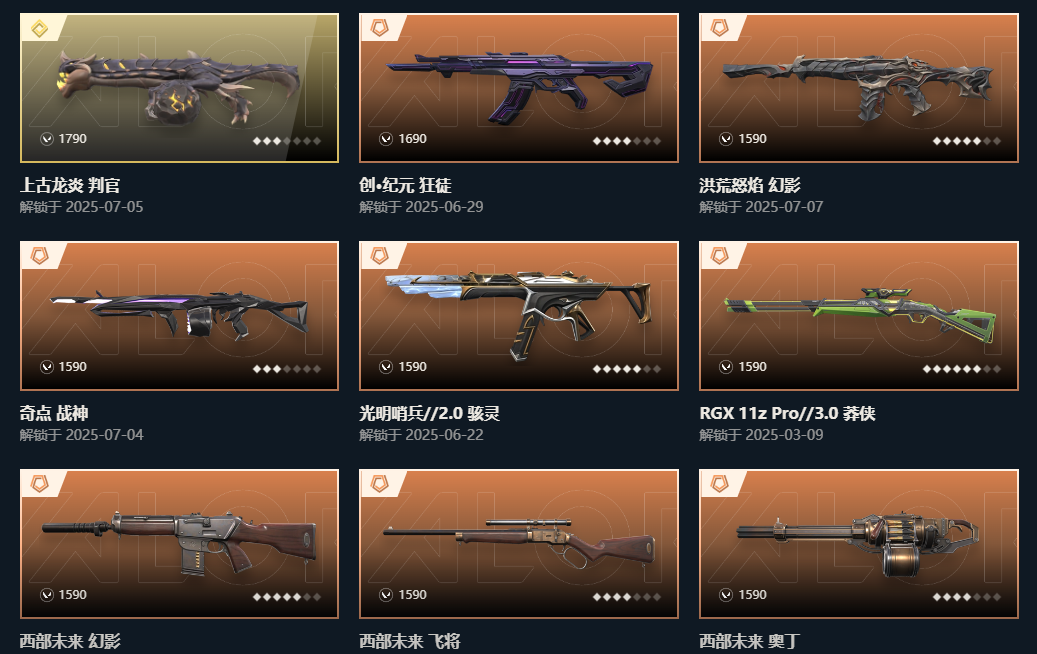This screenshot has height=654, width=1037.
Task: Click the tier badge icon on 奇点 战神 card
Action: [x=40, y=256]
